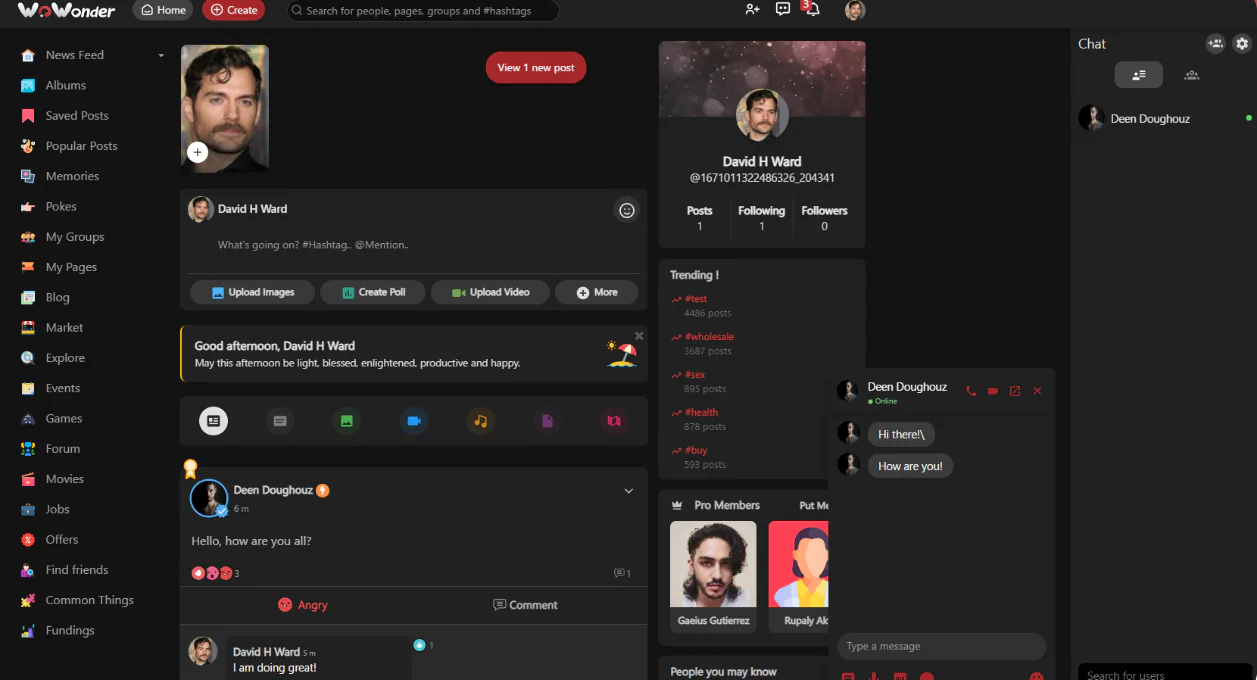Select the maps filter icon
1257x680 pixels.
614,421
